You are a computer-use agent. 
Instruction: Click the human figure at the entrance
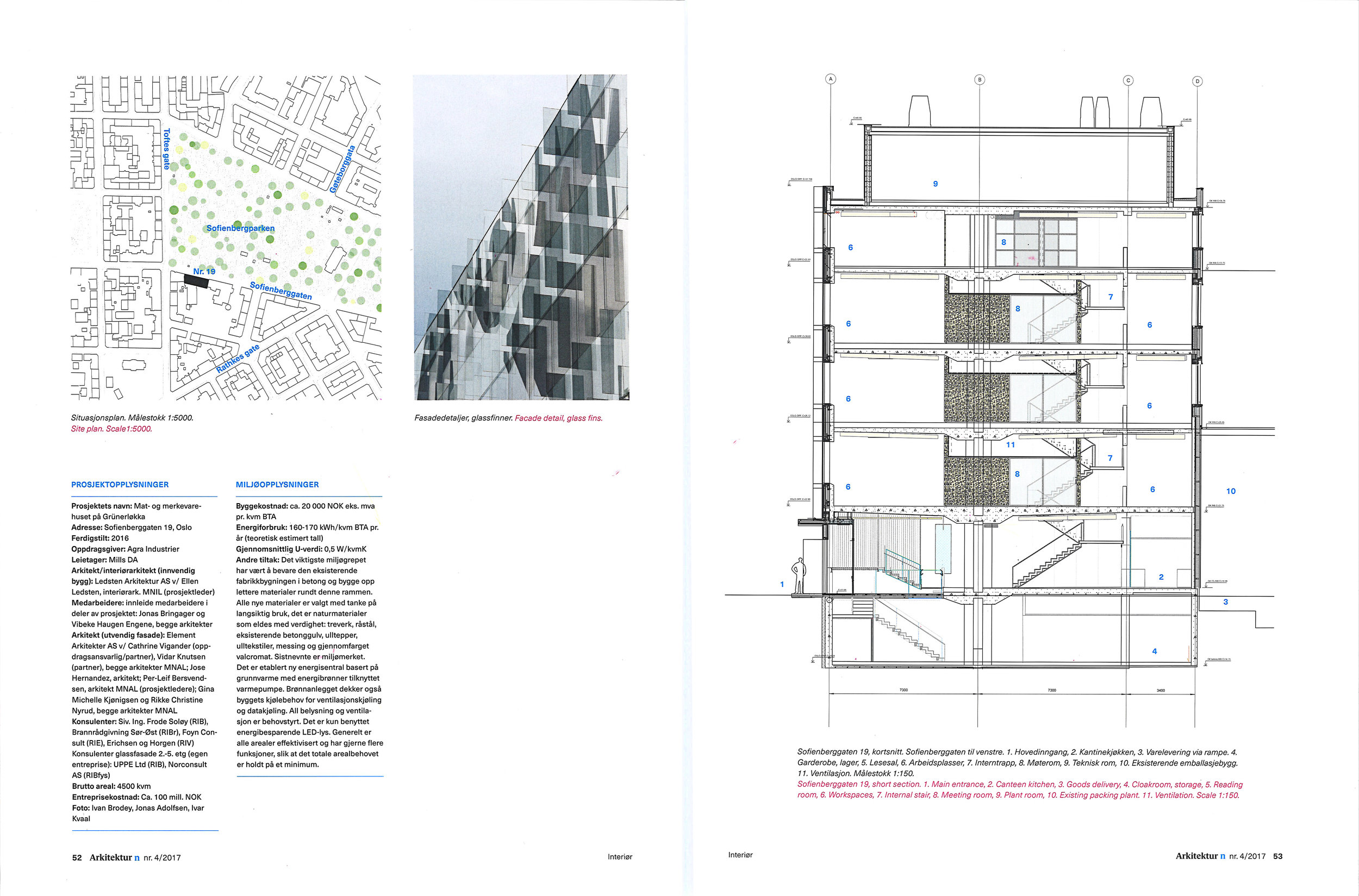click(798, 575)
